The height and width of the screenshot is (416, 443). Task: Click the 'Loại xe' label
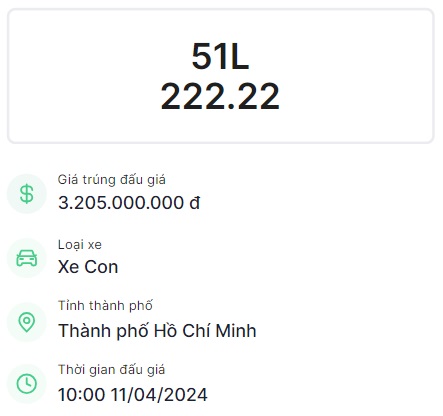80,245
